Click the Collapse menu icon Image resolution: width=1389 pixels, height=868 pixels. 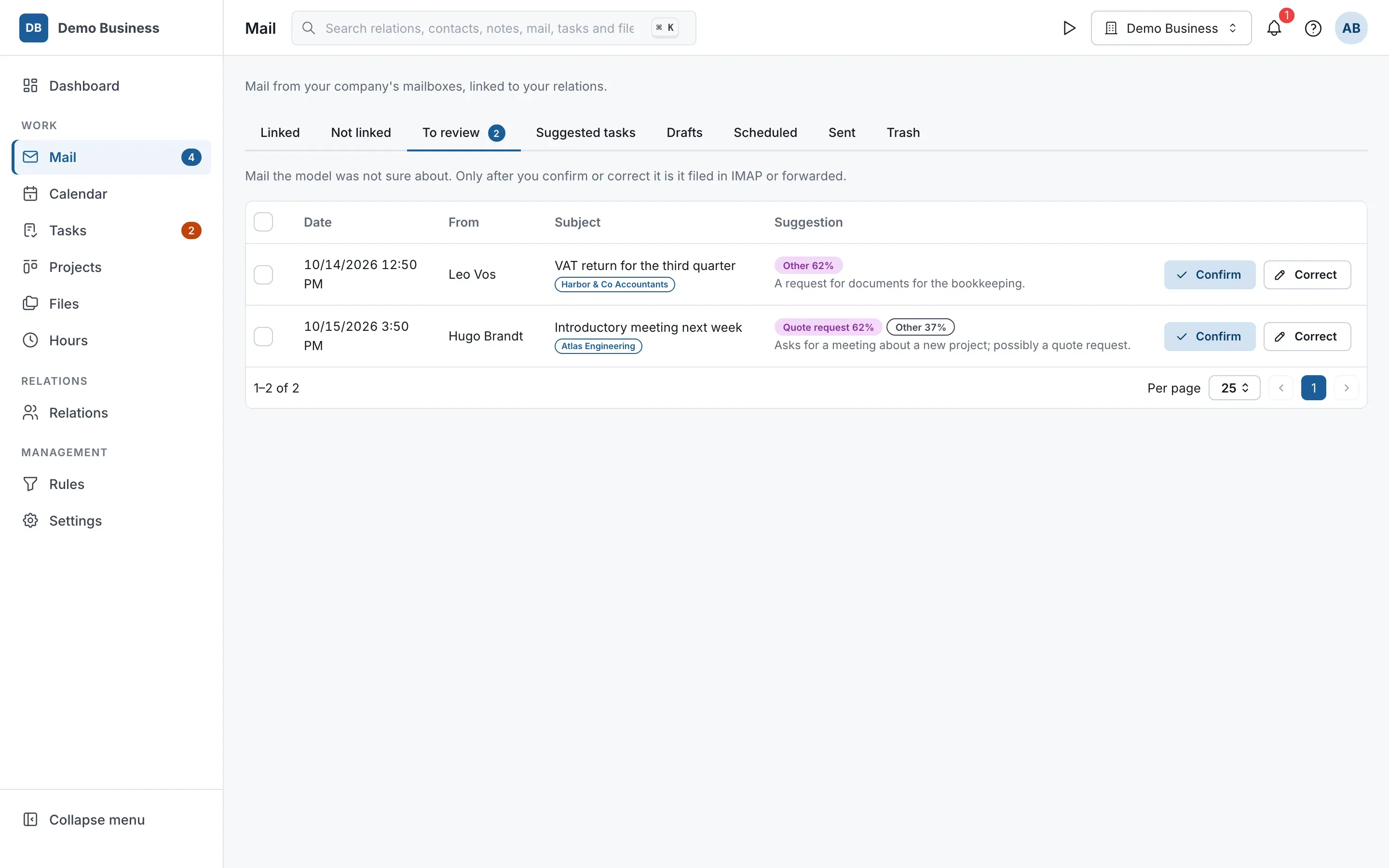pyautogui.click(x=30, y=819)
